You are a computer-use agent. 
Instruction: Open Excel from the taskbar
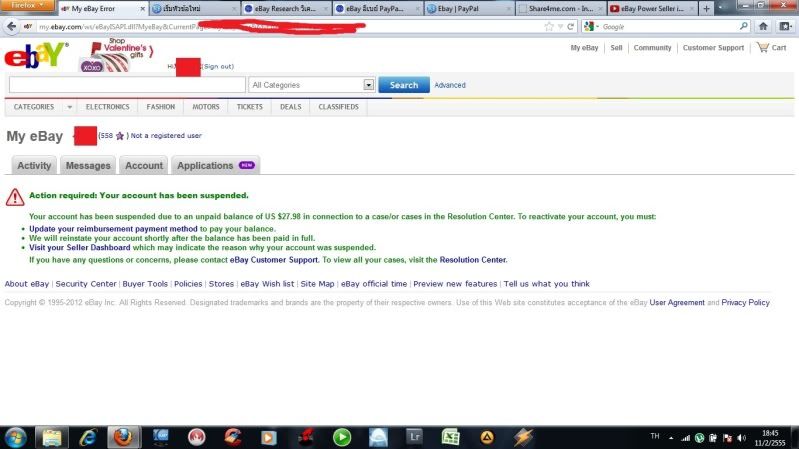[x=450, y=437]
